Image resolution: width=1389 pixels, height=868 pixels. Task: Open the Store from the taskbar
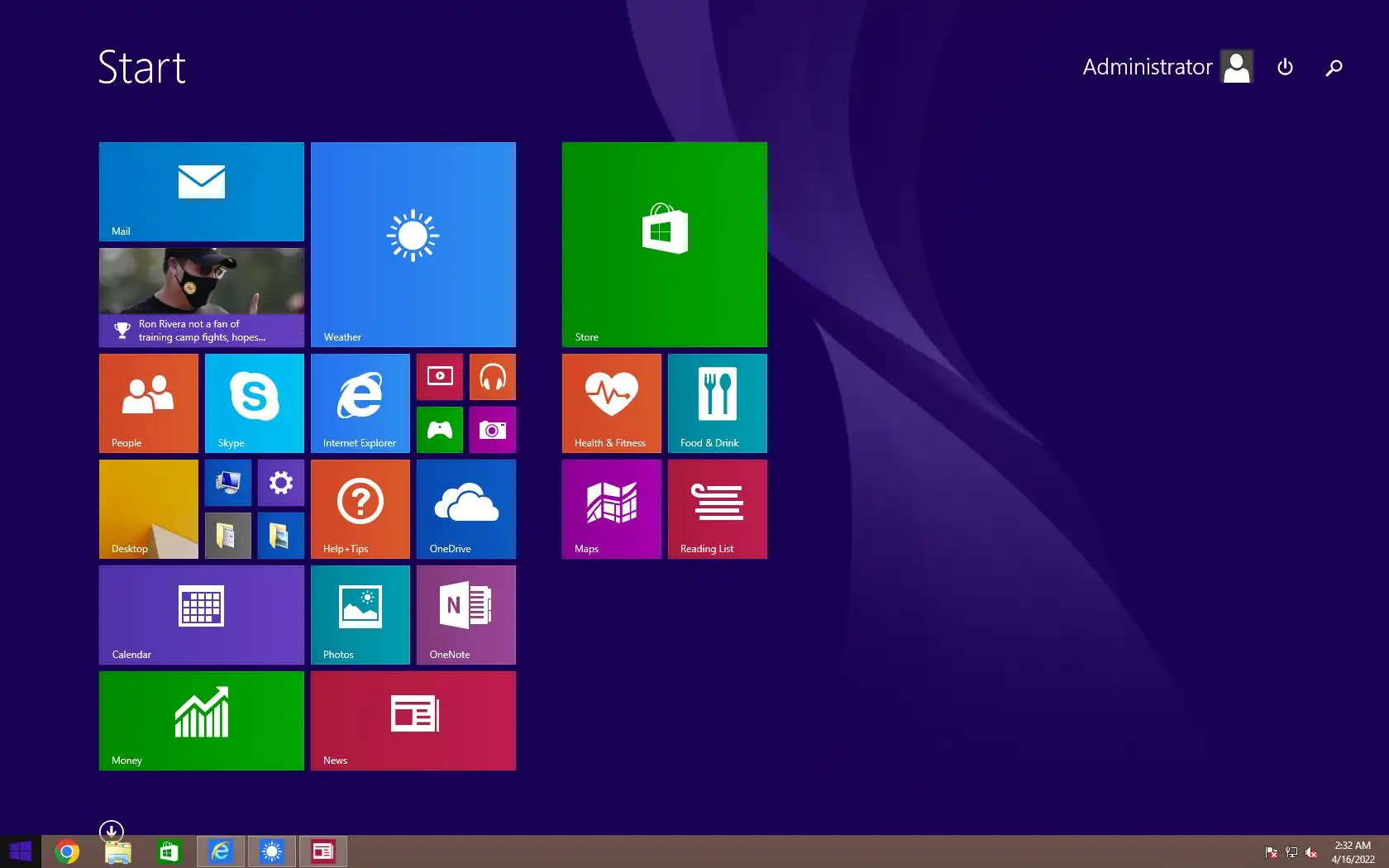(169, 851)
